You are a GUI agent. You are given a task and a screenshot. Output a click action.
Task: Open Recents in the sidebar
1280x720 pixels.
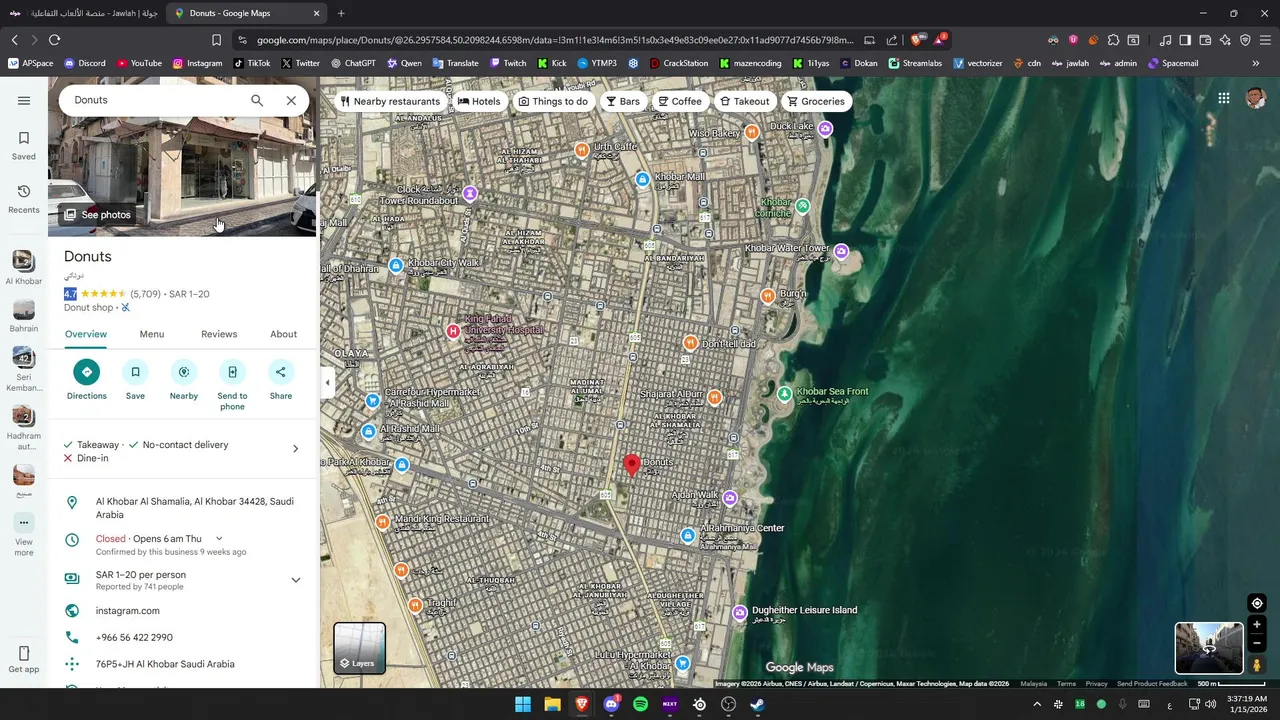coord(24,199)
